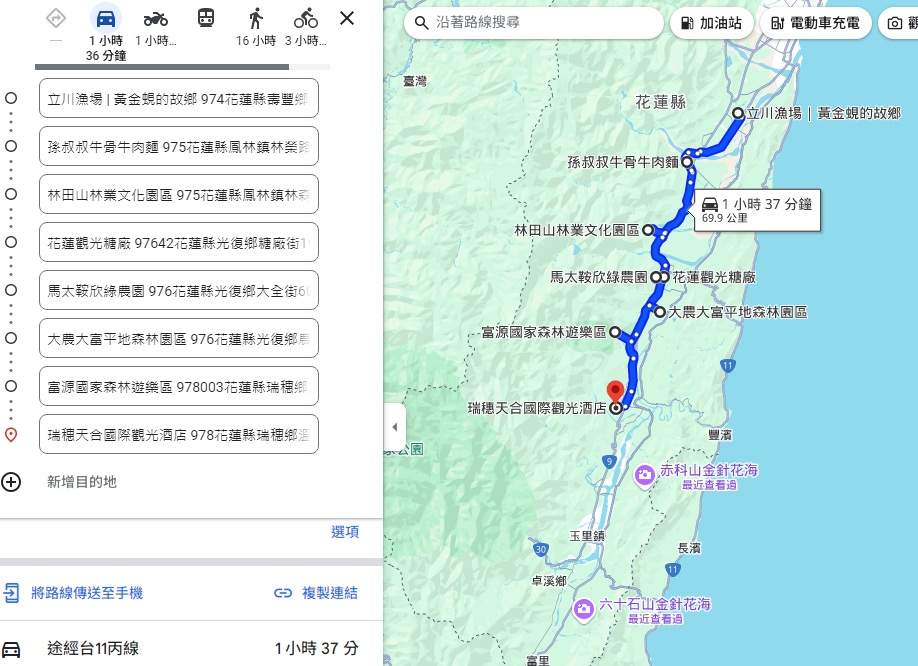Switch to cycling travel mode
Viewport: 918px width, 666px height.
tap(306, 19)
